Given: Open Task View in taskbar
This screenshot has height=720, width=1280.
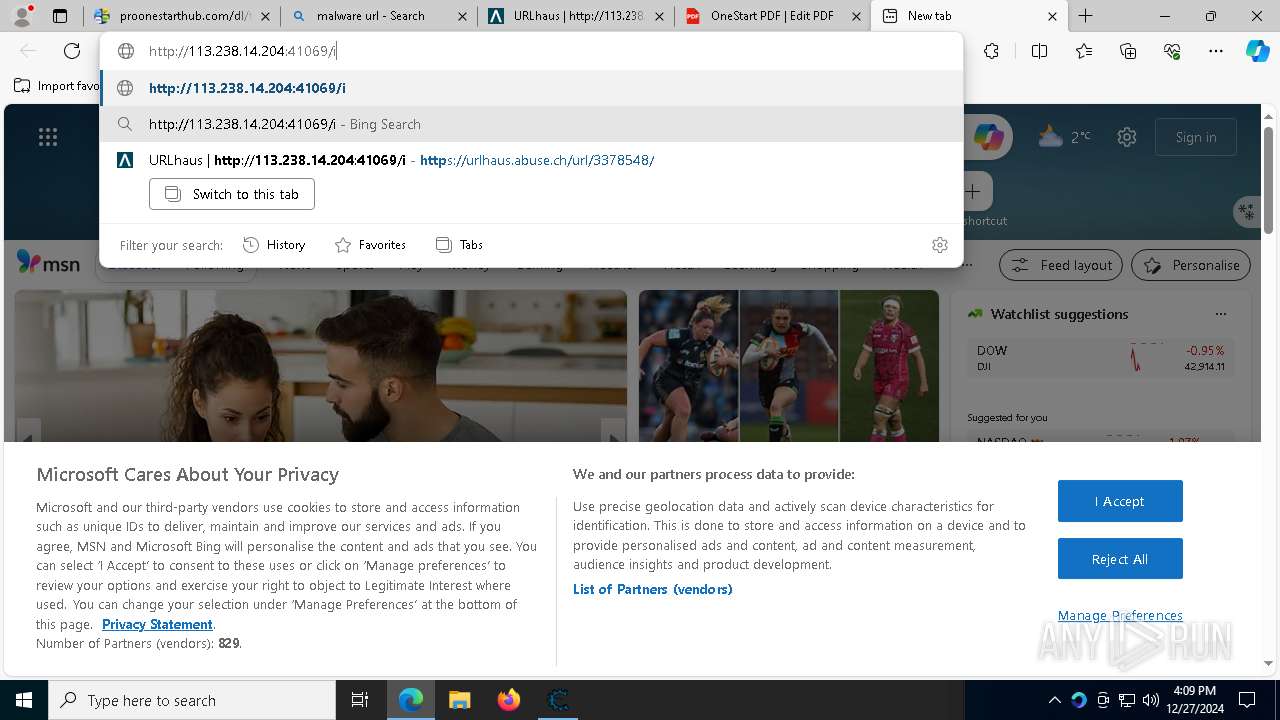Looking at the screenshot, I should coord(360,700).
